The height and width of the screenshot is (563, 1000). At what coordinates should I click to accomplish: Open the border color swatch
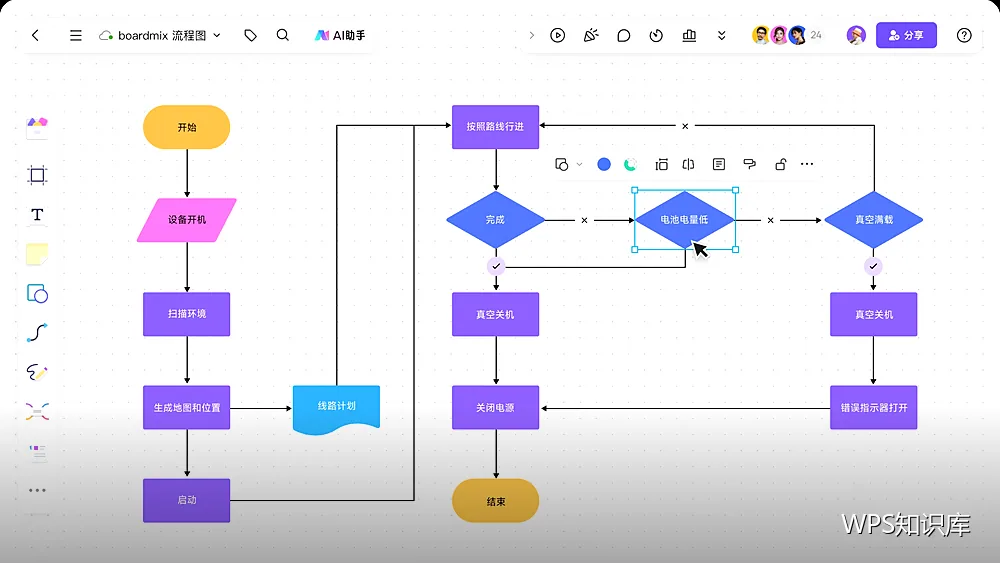point(630,165)
